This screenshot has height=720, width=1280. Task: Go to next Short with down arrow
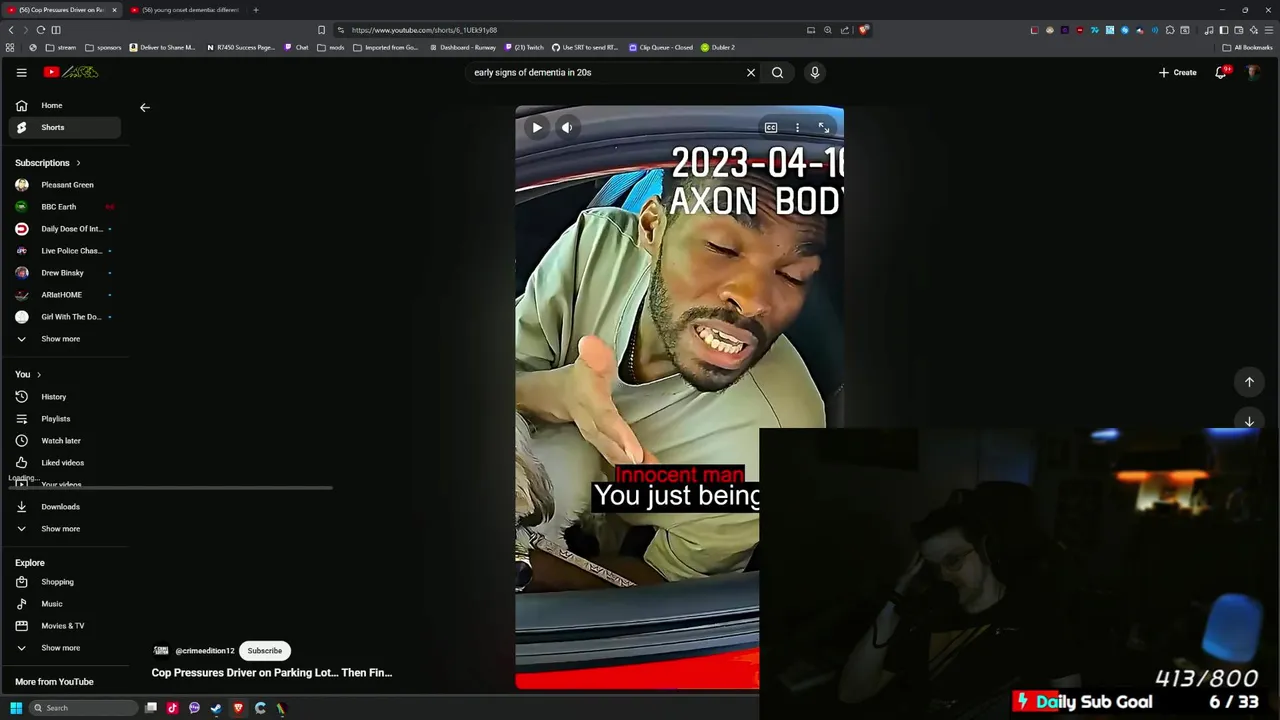pyautogui.click(x=1249, y=422)
